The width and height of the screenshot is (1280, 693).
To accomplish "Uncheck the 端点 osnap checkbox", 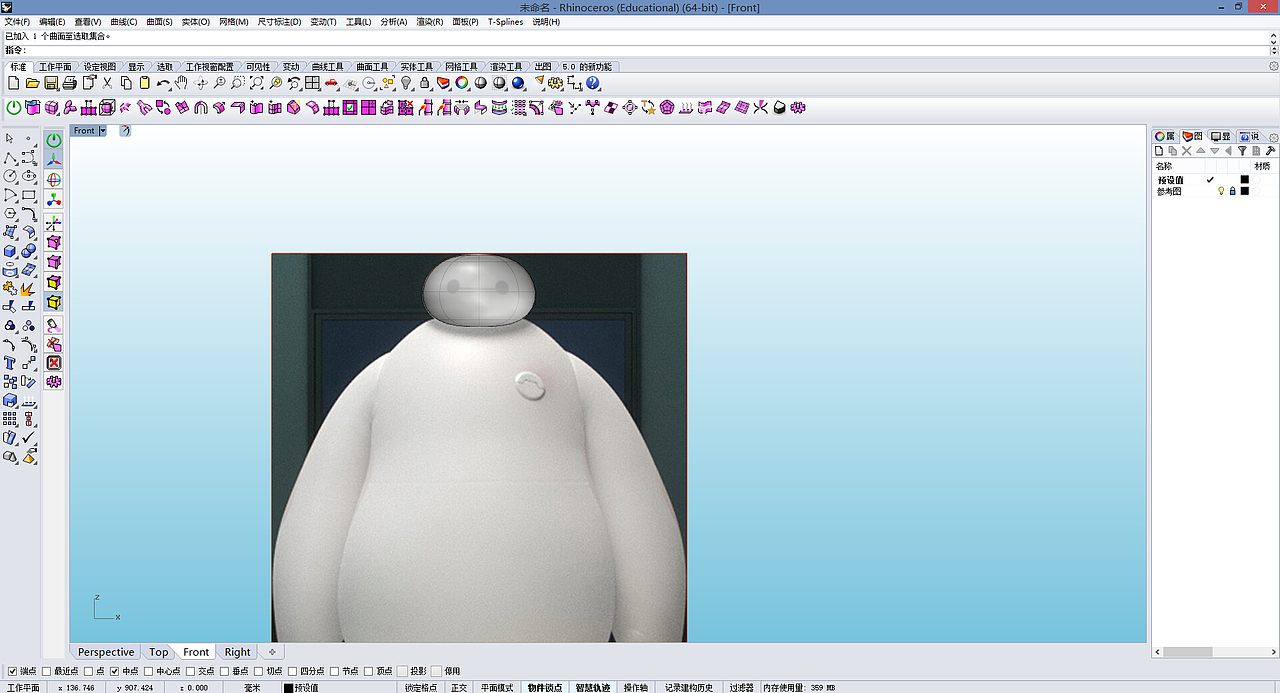I will tap(12, 671).
